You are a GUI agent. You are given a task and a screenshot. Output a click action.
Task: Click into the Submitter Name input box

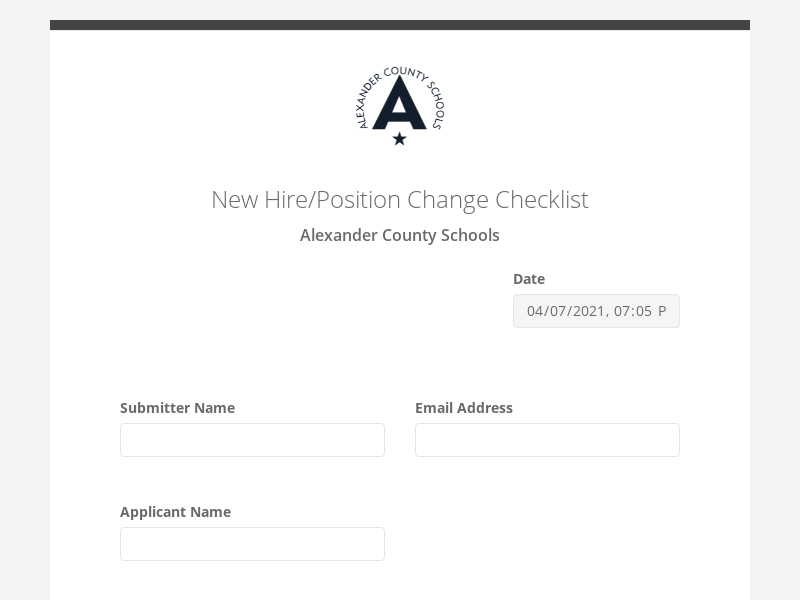click(252, 440)
